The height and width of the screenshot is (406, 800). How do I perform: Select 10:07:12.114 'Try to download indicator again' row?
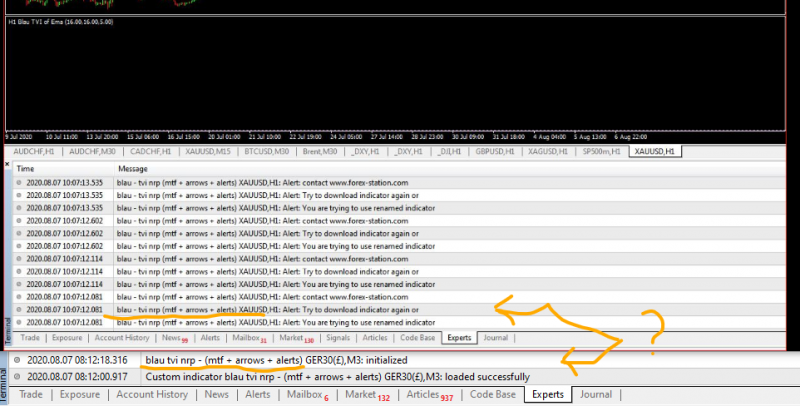tap(399, 272)
